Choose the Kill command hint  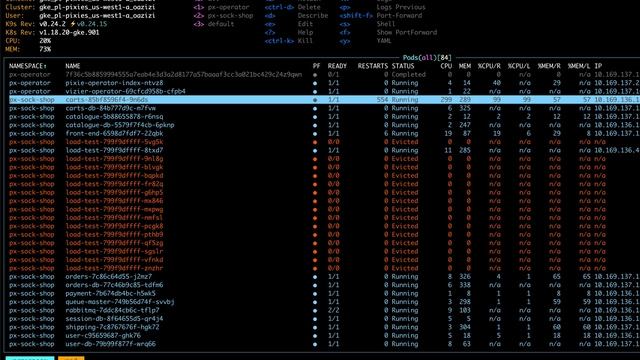(289, 41)
